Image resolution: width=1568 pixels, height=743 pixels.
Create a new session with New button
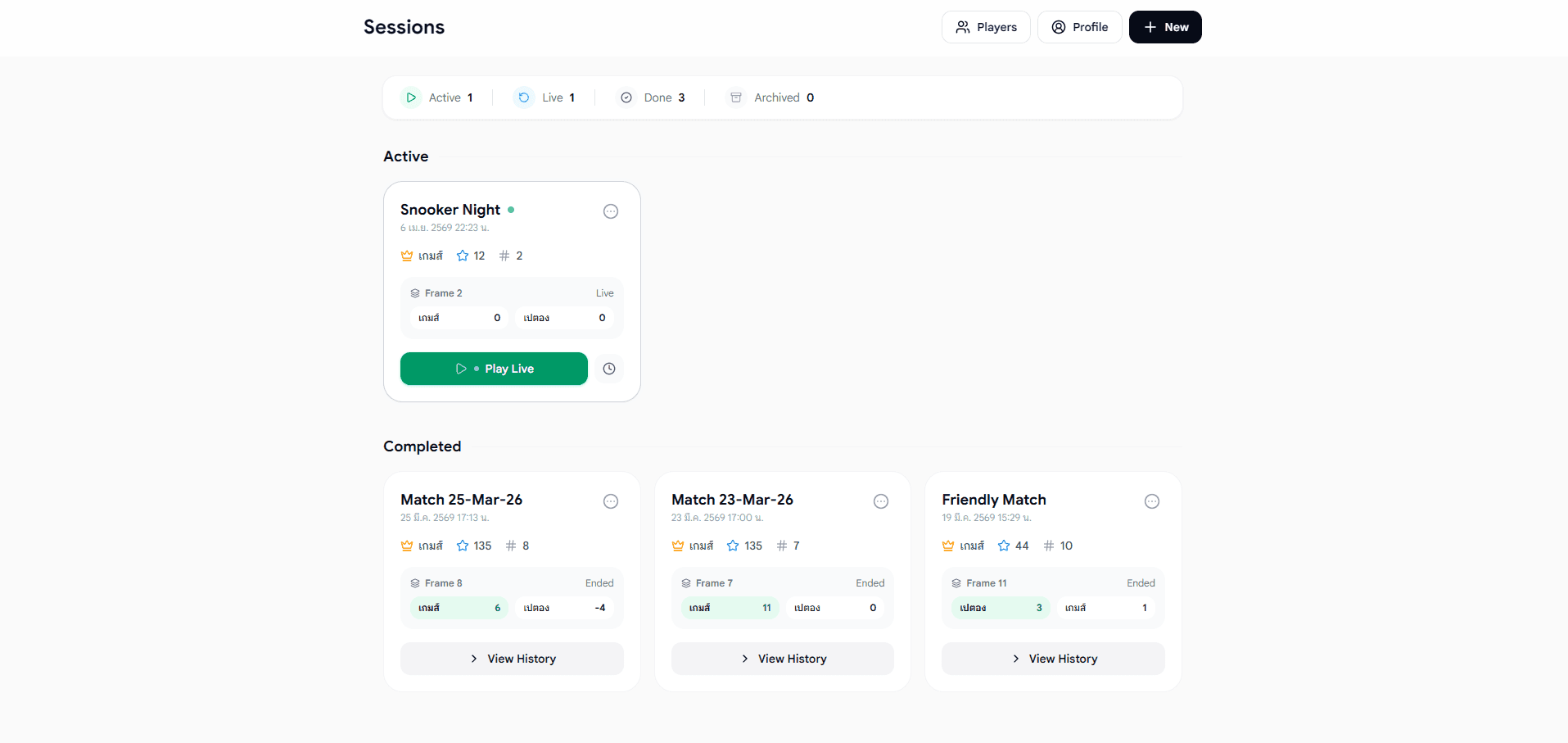1164,27
